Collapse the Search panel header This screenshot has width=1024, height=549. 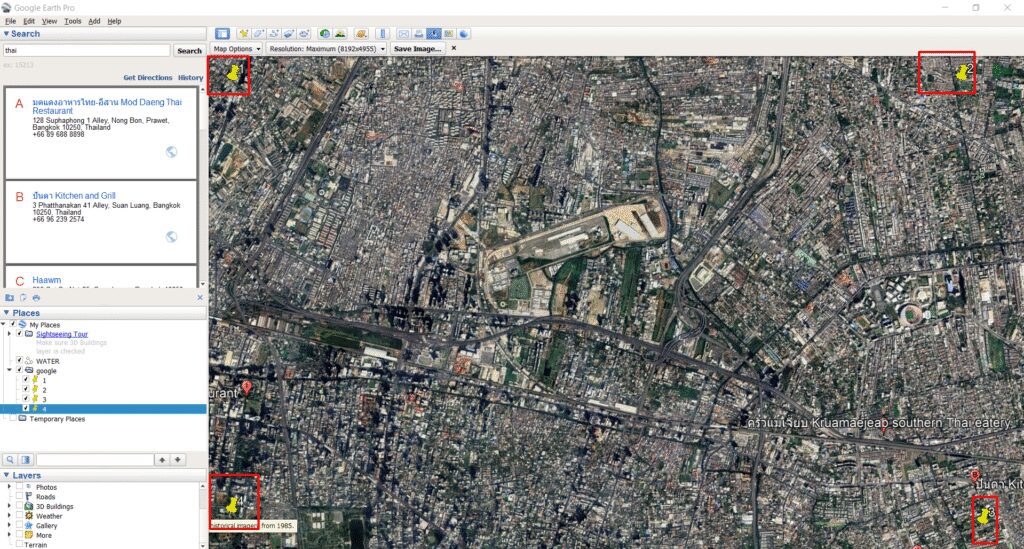pos(103,33)
